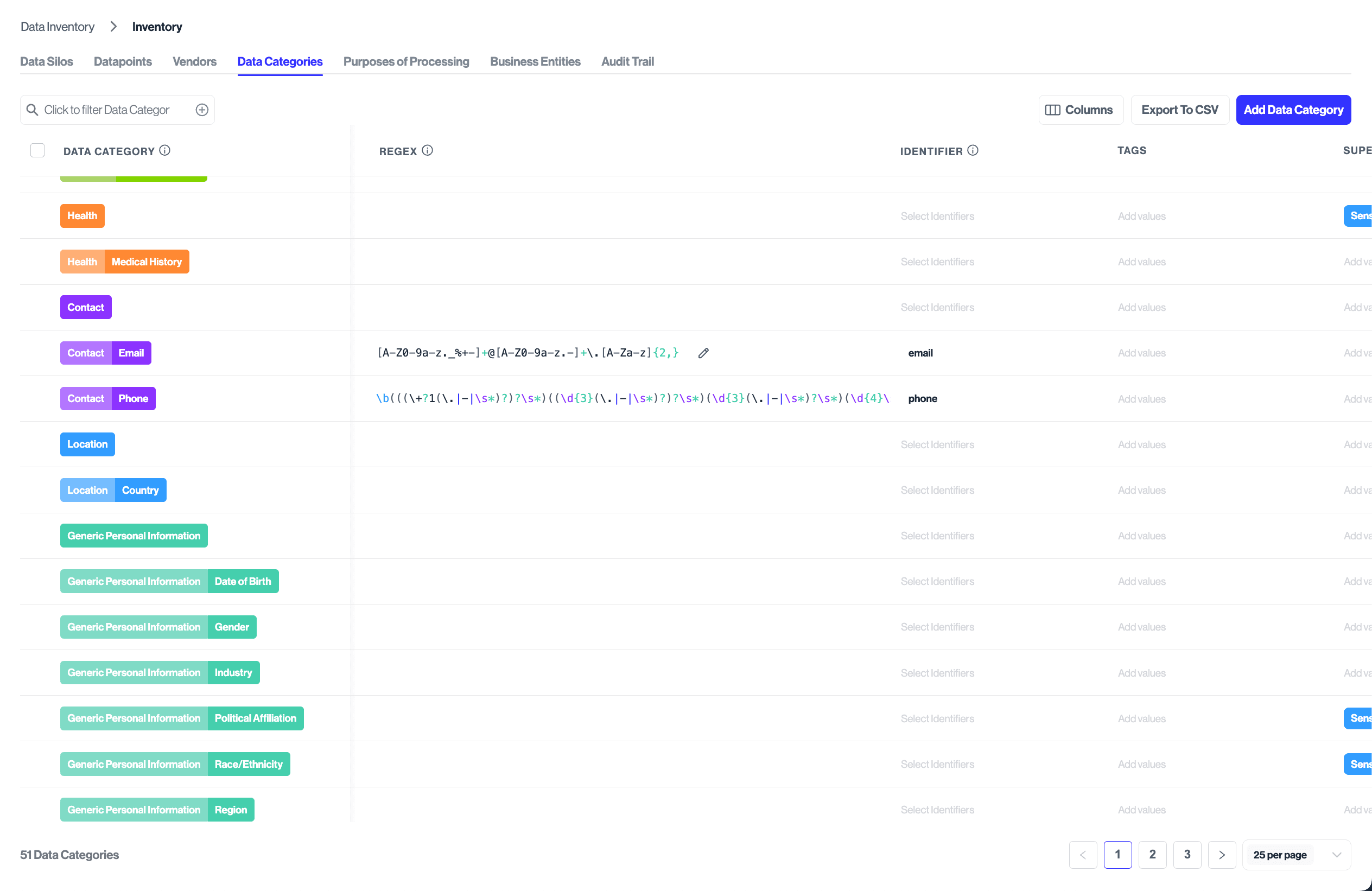Switch to the Datapoints tab
Viewport: 1372px width, 891px height.
pyautogui.click(x=123, y=61)
